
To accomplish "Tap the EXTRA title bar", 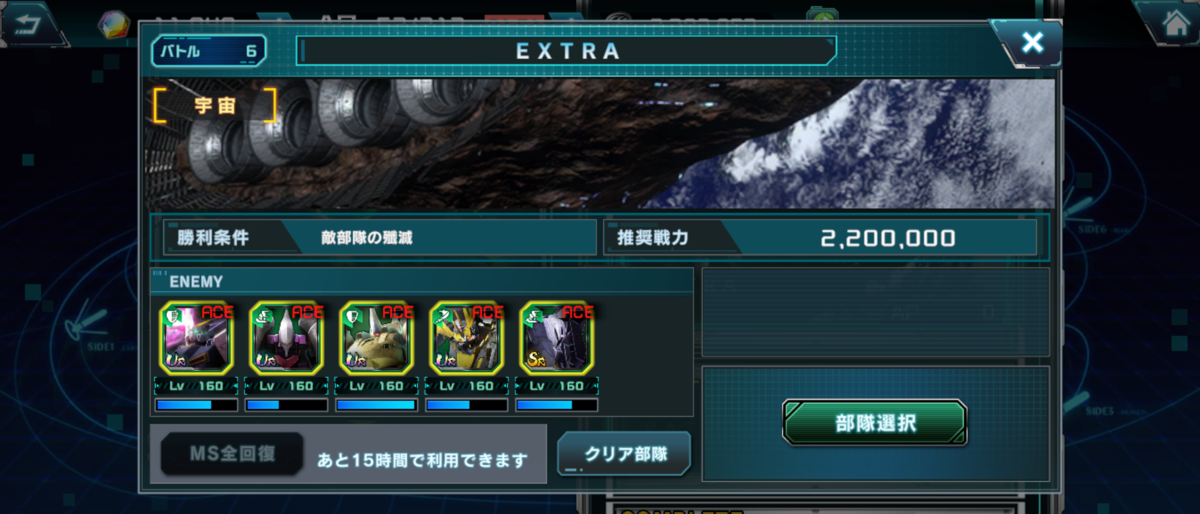I will point(566,51).
